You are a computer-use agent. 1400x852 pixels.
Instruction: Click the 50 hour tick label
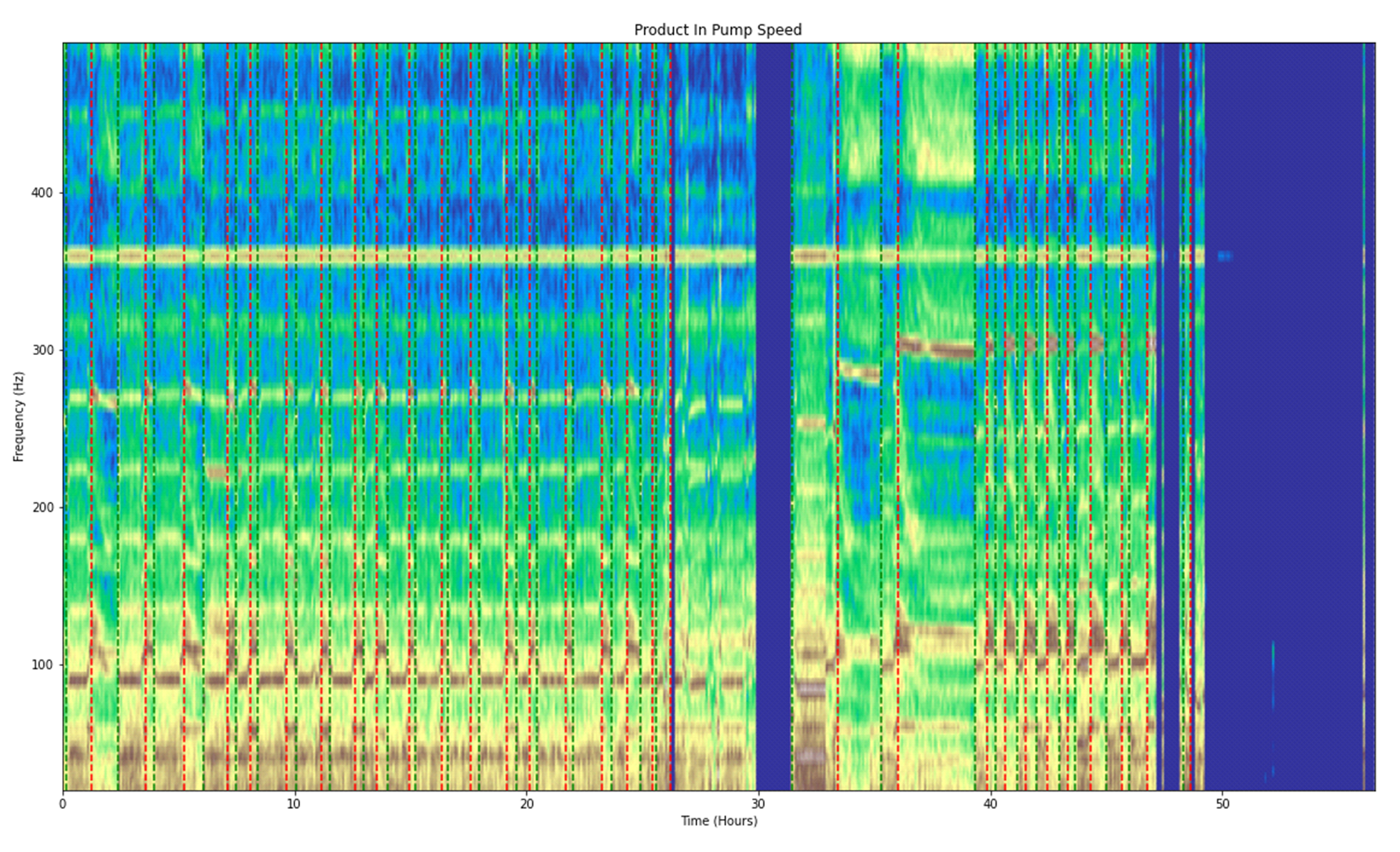[x=1223, y=803]
